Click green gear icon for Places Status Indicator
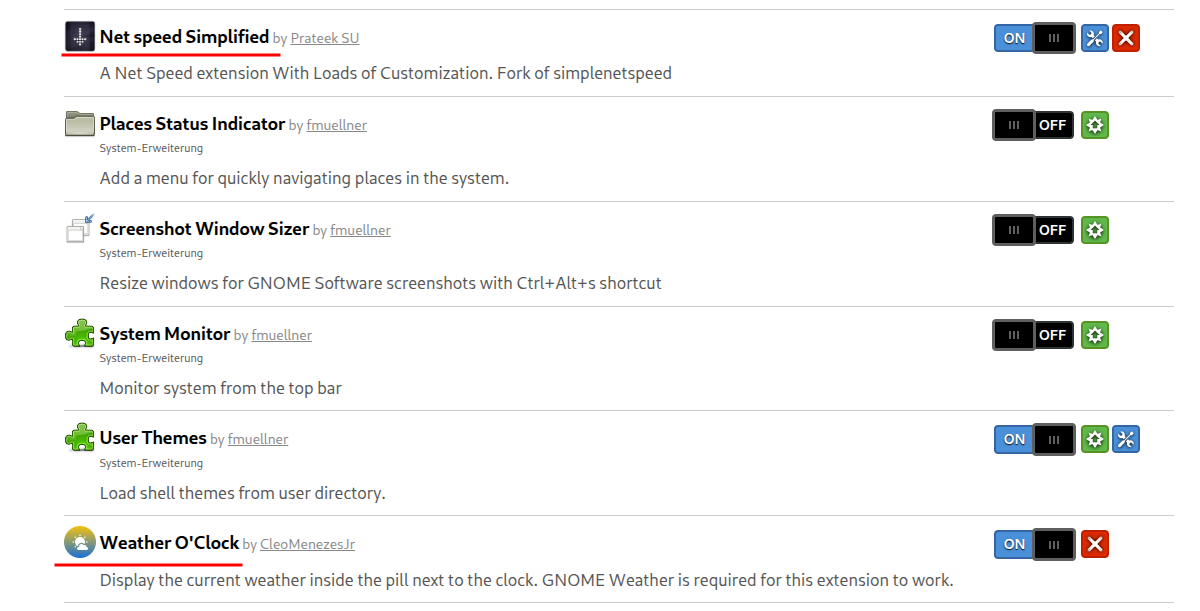1200x611 pixels. pyautogui.click(x=1095, y=125)
